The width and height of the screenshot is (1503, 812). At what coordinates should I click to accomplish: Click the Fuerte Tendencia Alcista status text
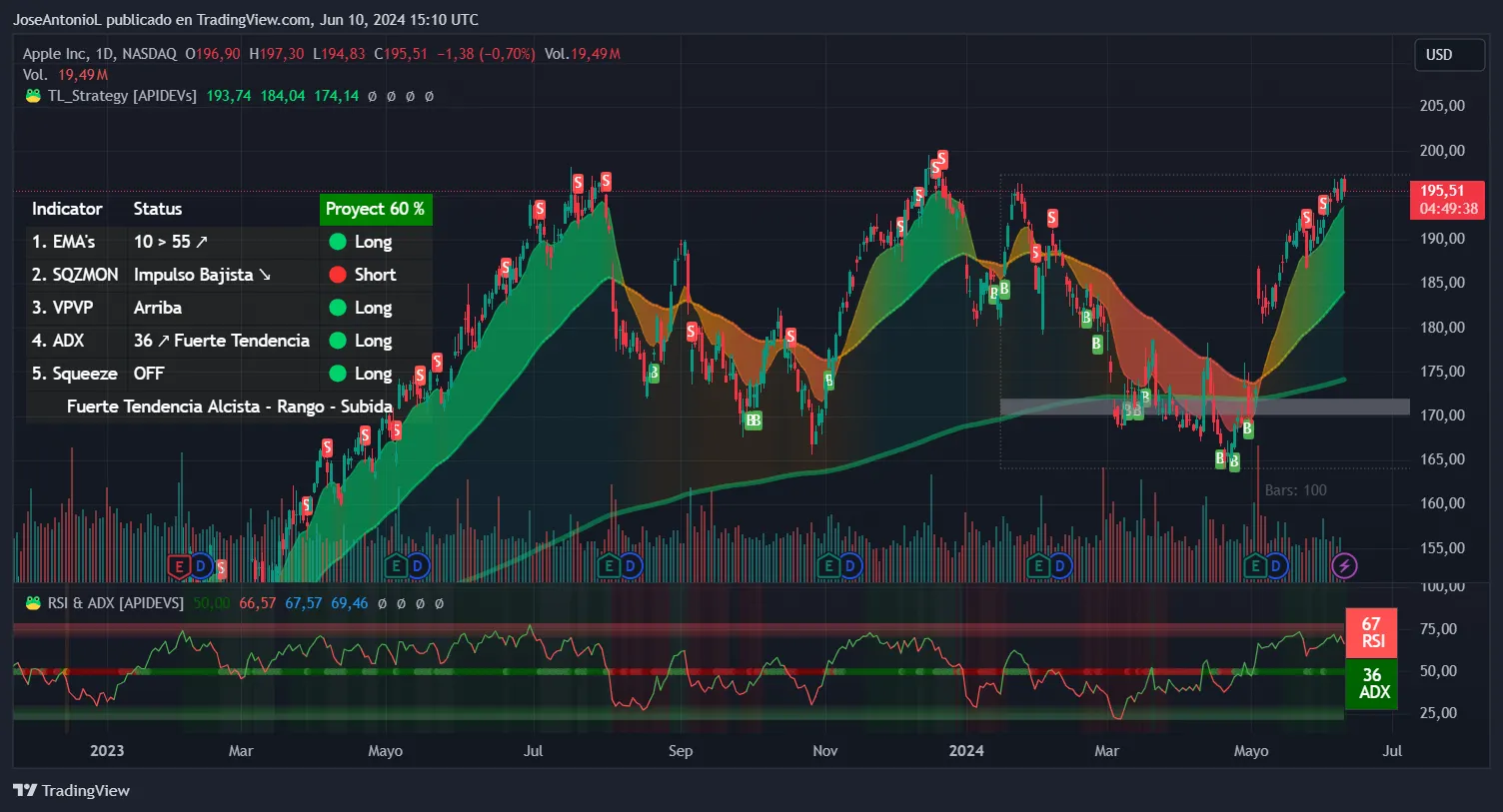229,406
